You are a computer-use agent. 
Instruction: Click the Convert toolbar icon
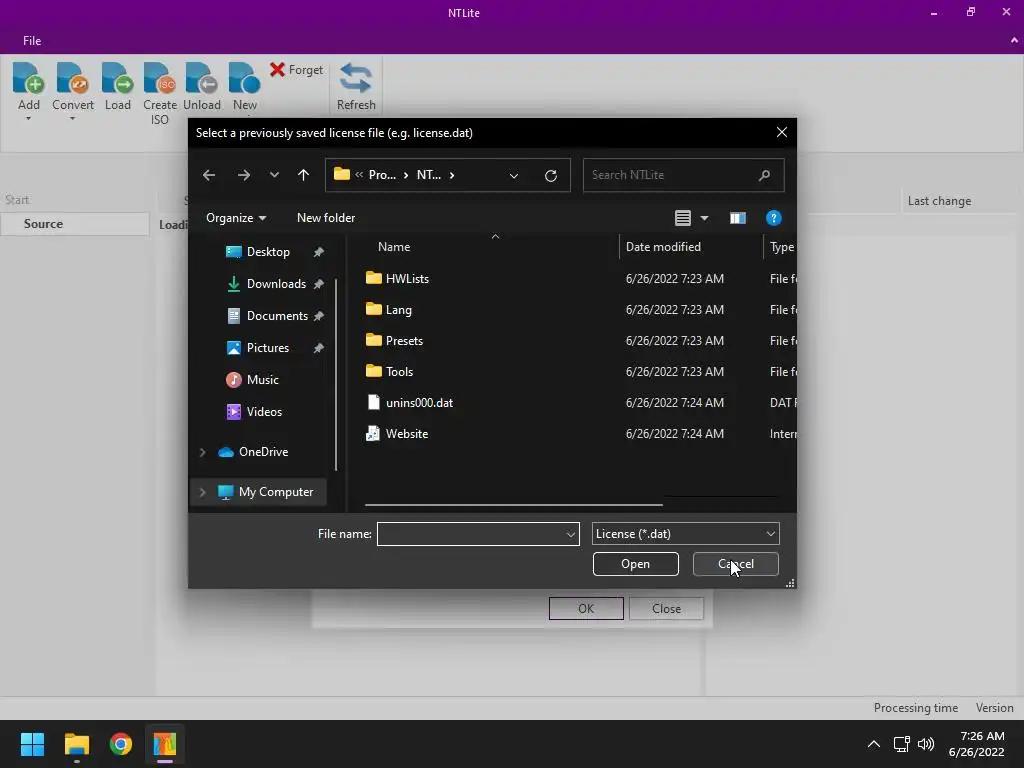click(x=72, y=78)
